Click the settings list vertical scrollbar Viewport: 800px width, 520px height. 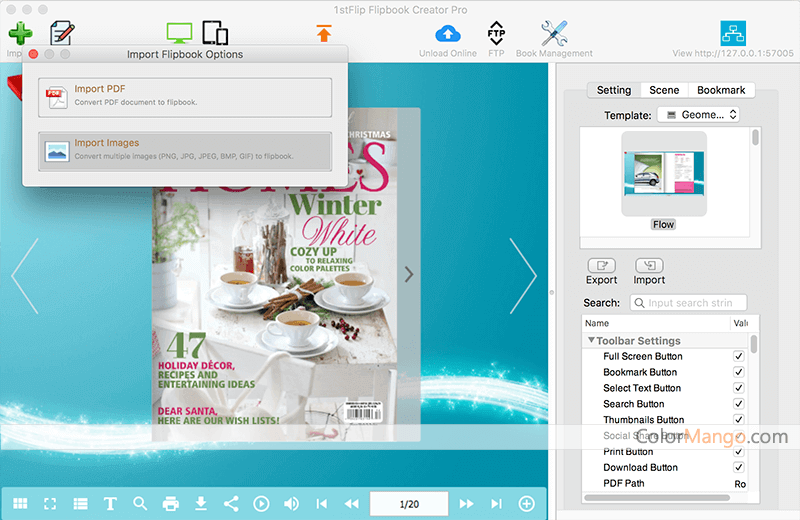[754, 343]
